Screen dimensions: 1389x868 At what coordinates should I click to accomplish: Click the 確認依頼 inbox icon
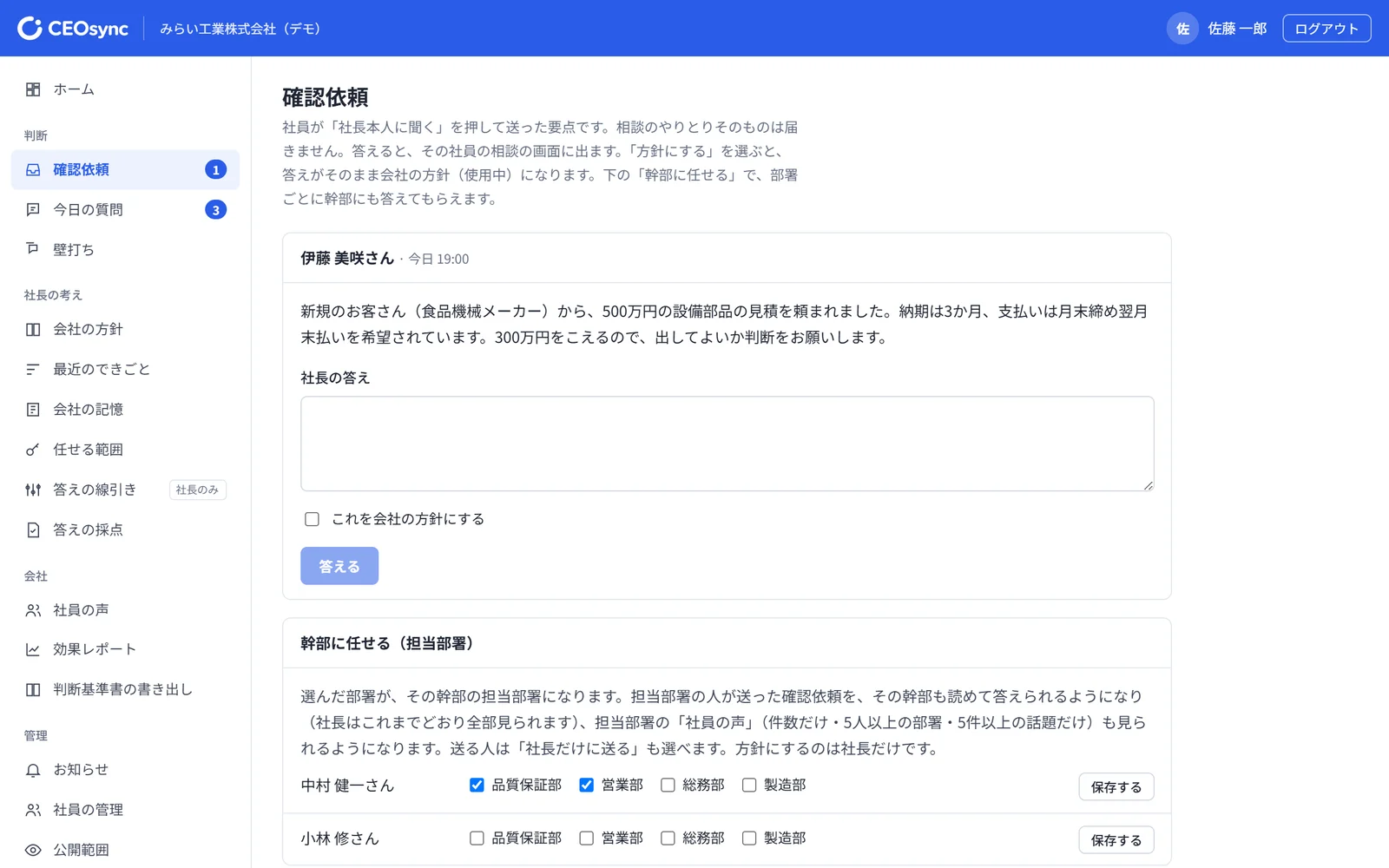click(33, 170)
